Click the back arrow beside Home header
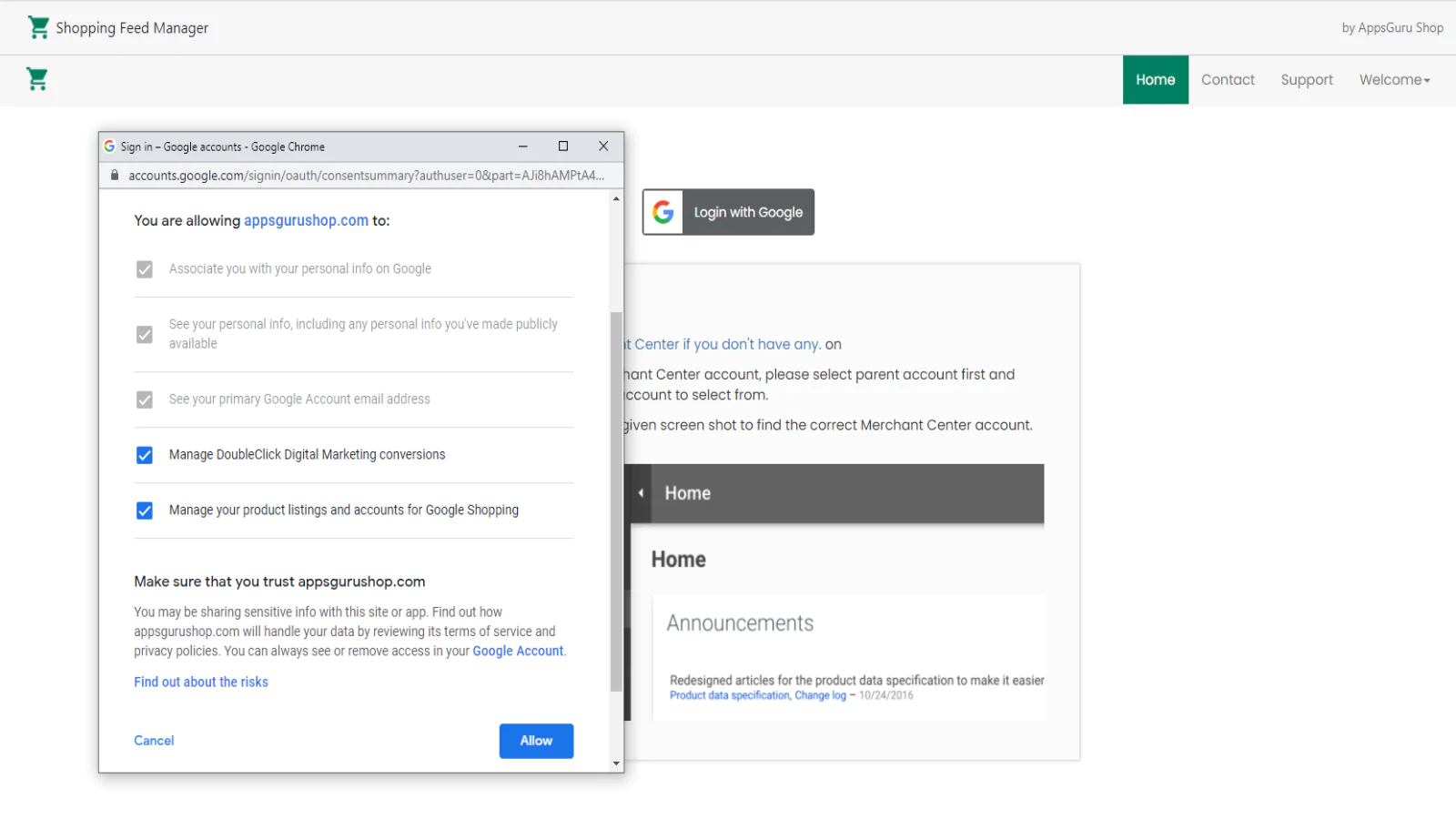Image resolution: width=1456 pixels, height=819 pixels. 641,493
